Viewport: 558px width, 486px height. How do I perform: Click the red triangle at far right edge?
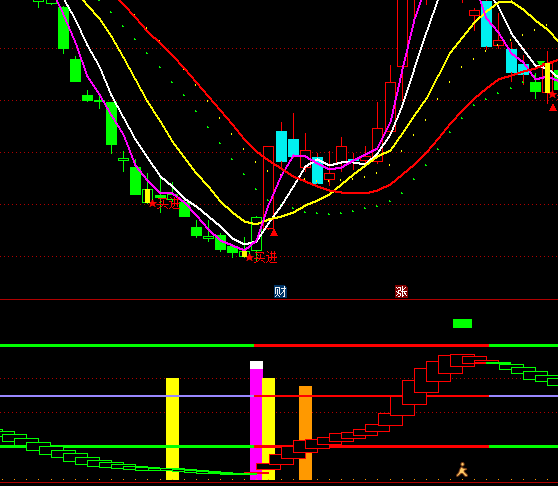(x=553, y=107)
